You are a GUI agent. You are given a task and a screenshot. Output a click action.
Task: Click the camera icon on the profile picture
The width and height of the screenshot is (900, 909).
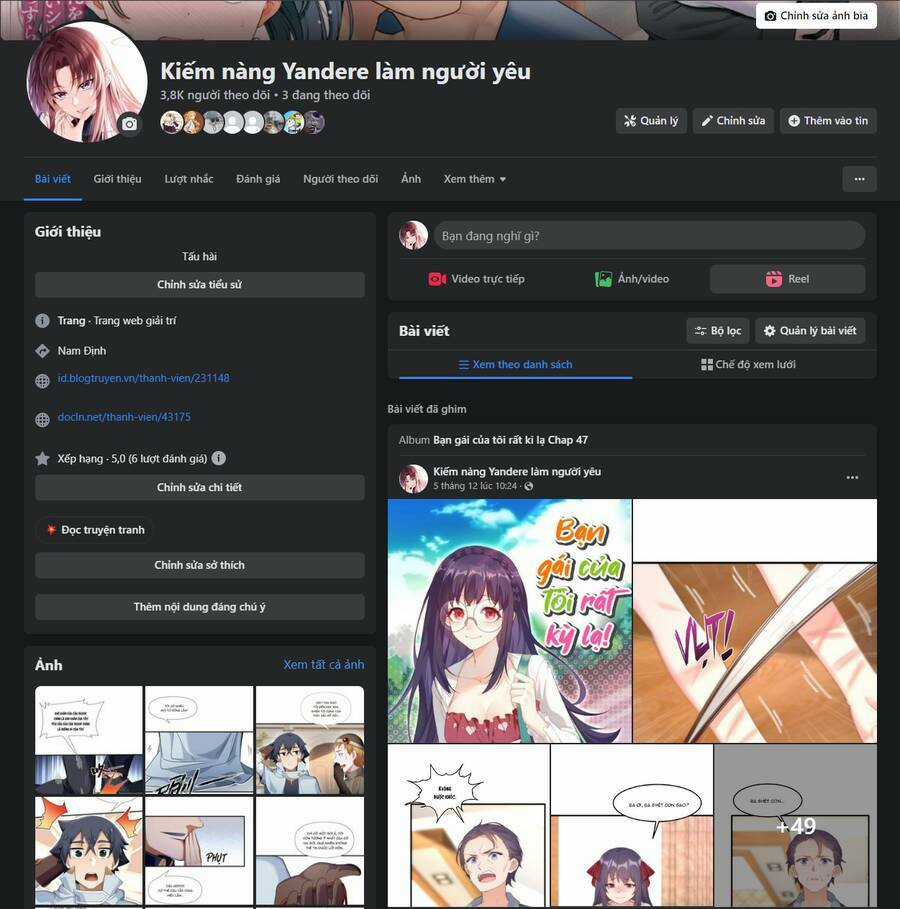point(128,124)
